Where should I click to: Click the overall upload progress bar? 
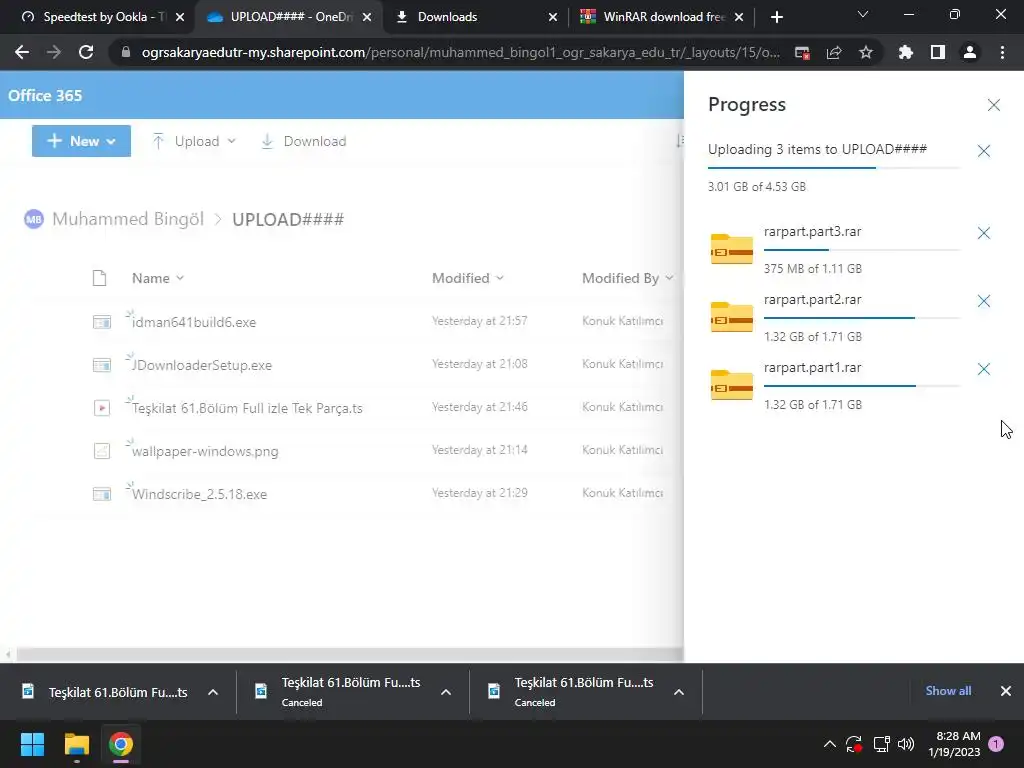pyautogui.click(x=834, y=168)
